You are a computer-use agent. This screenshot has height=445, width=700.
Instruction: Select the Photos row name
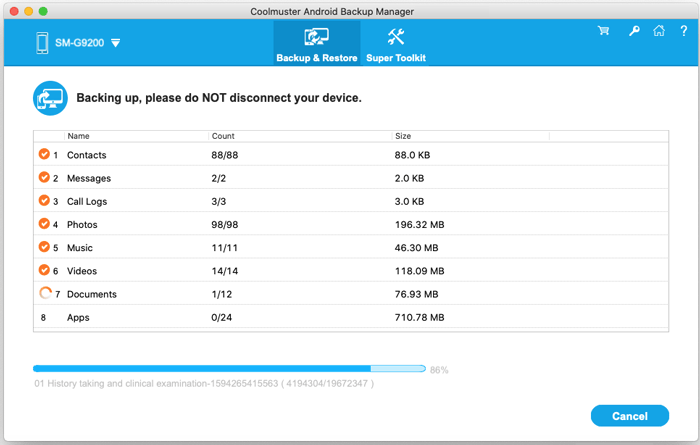(x=82, y=225)
